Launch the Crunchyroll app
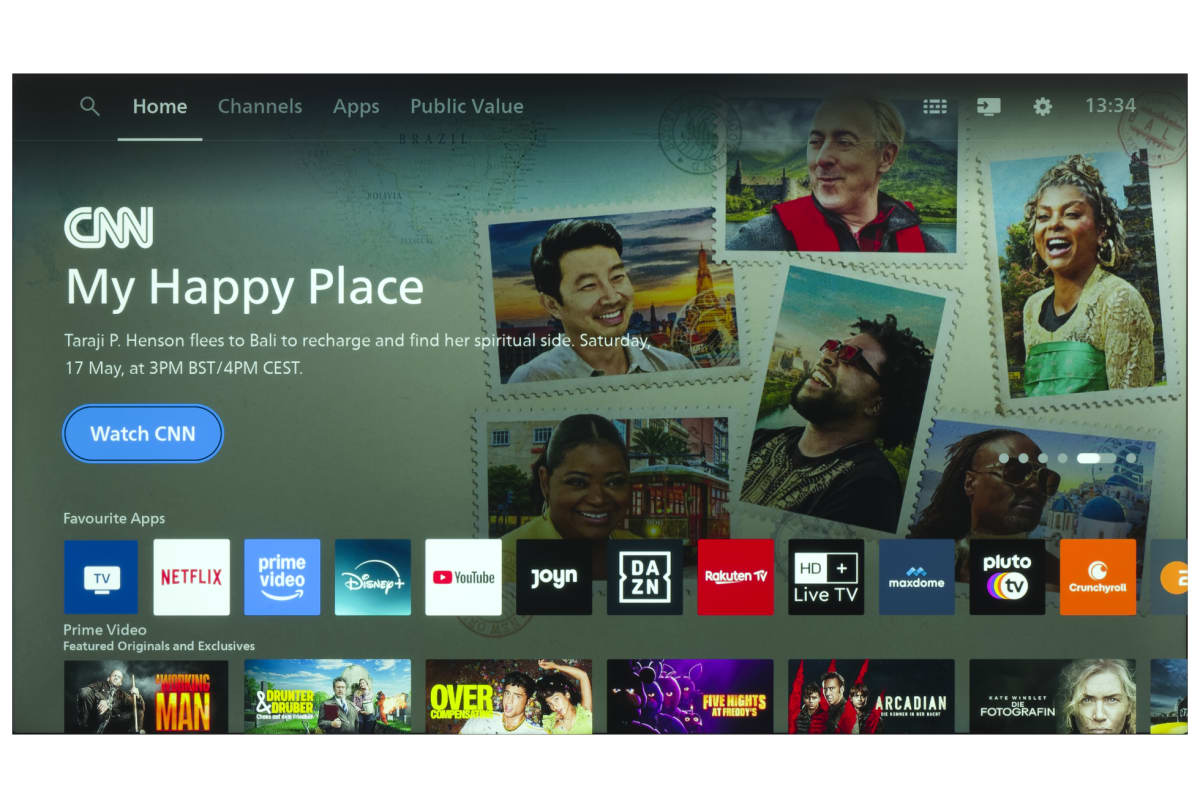Screen dimensions: 1200x808 pyautogui.click(x=1098, y=577)
